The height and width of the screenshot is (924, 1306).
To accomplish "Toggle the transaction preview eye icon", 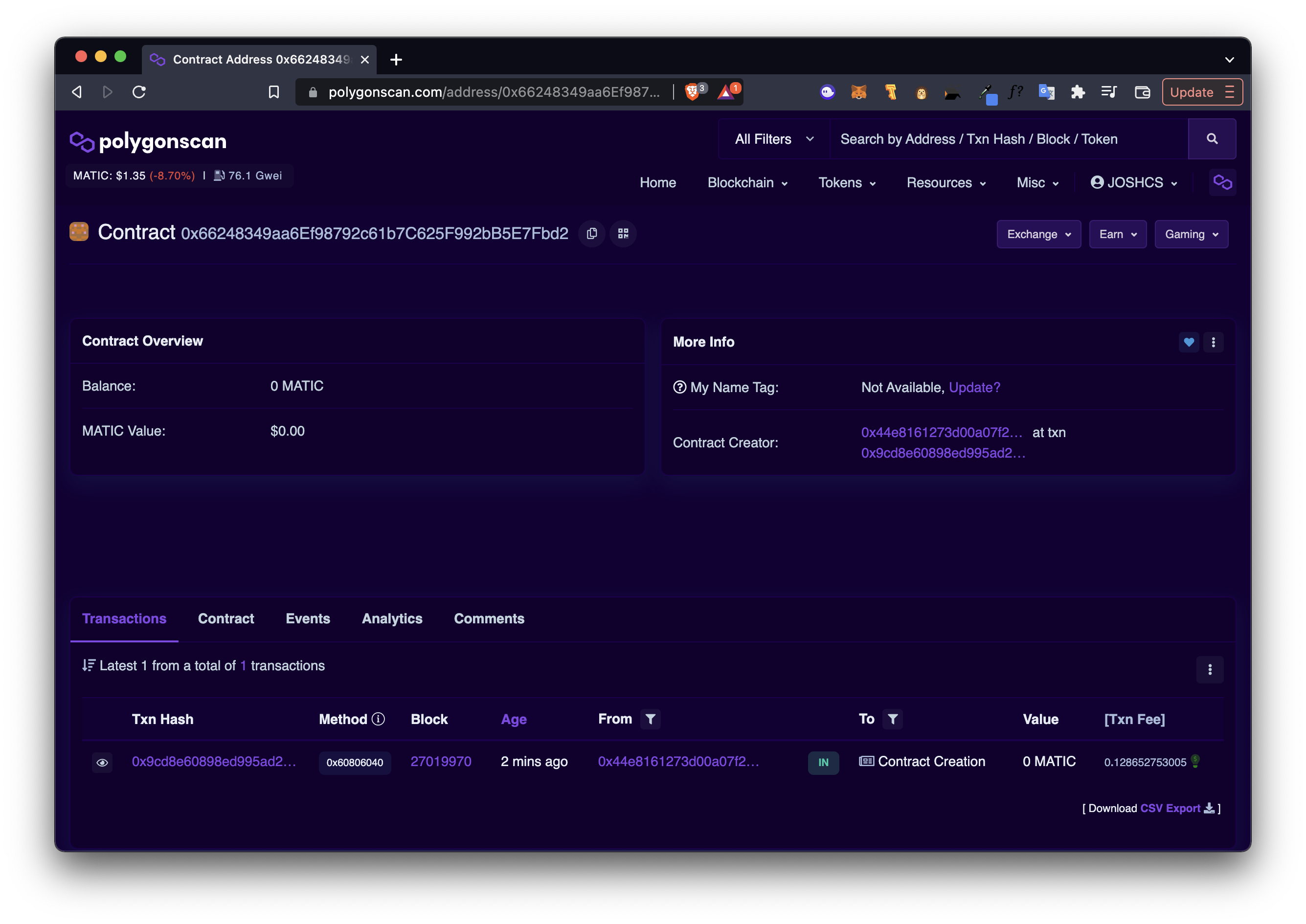I will point(103,762).
